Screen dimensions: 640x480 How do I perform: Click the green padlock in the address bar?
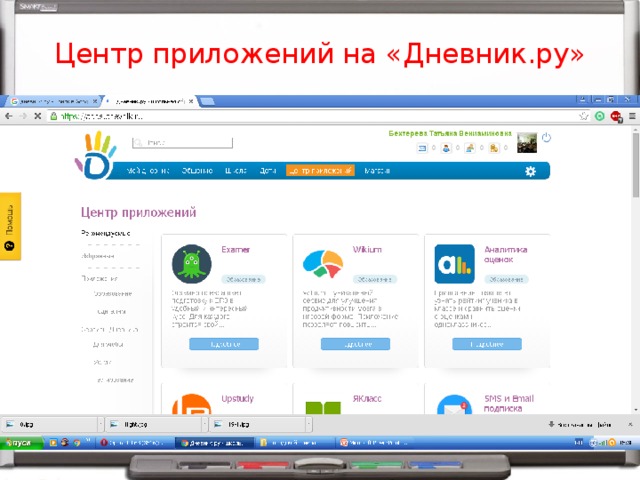coord(53,116)
